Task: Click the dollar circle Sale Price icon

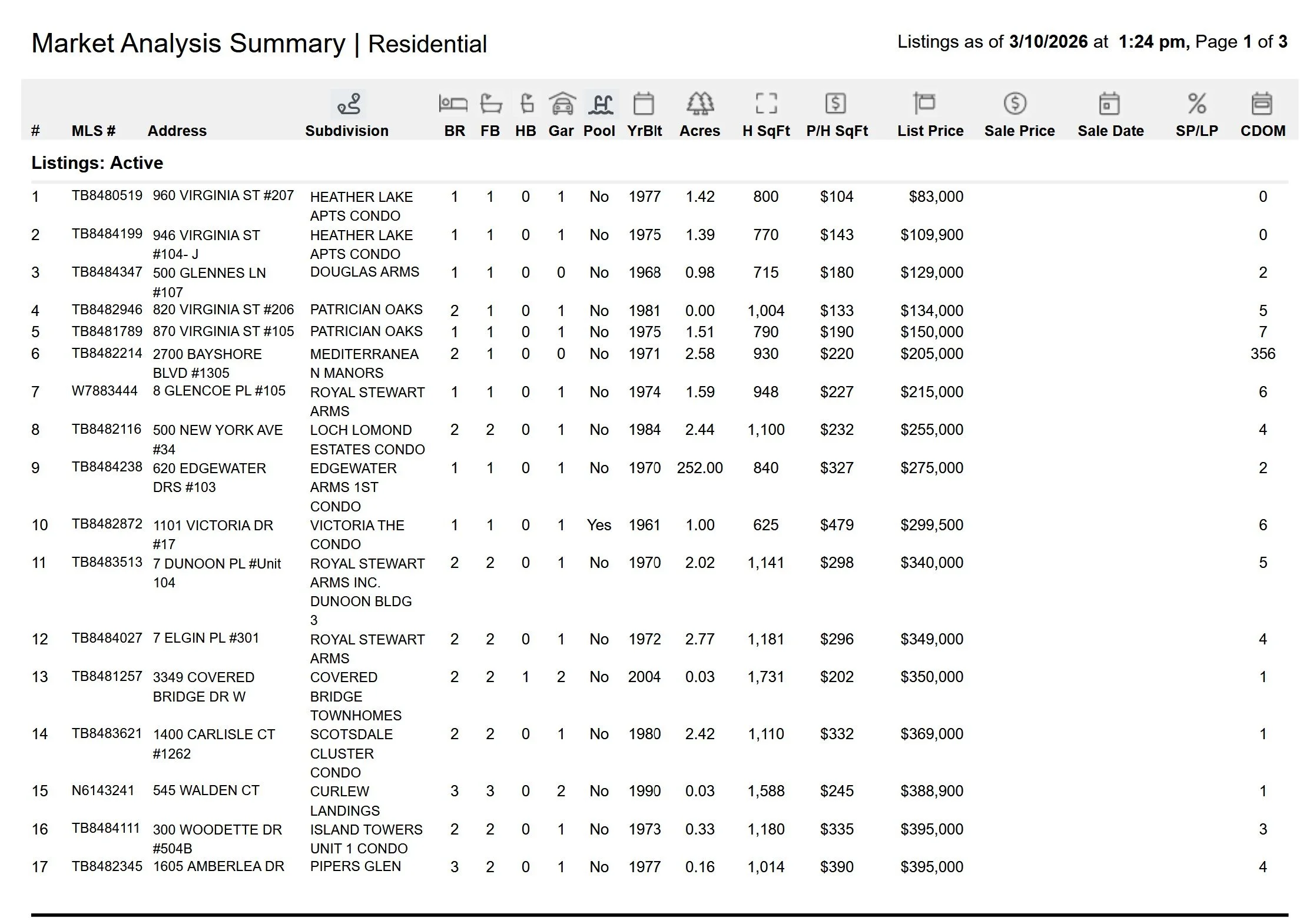Action: click(1014, 104)
